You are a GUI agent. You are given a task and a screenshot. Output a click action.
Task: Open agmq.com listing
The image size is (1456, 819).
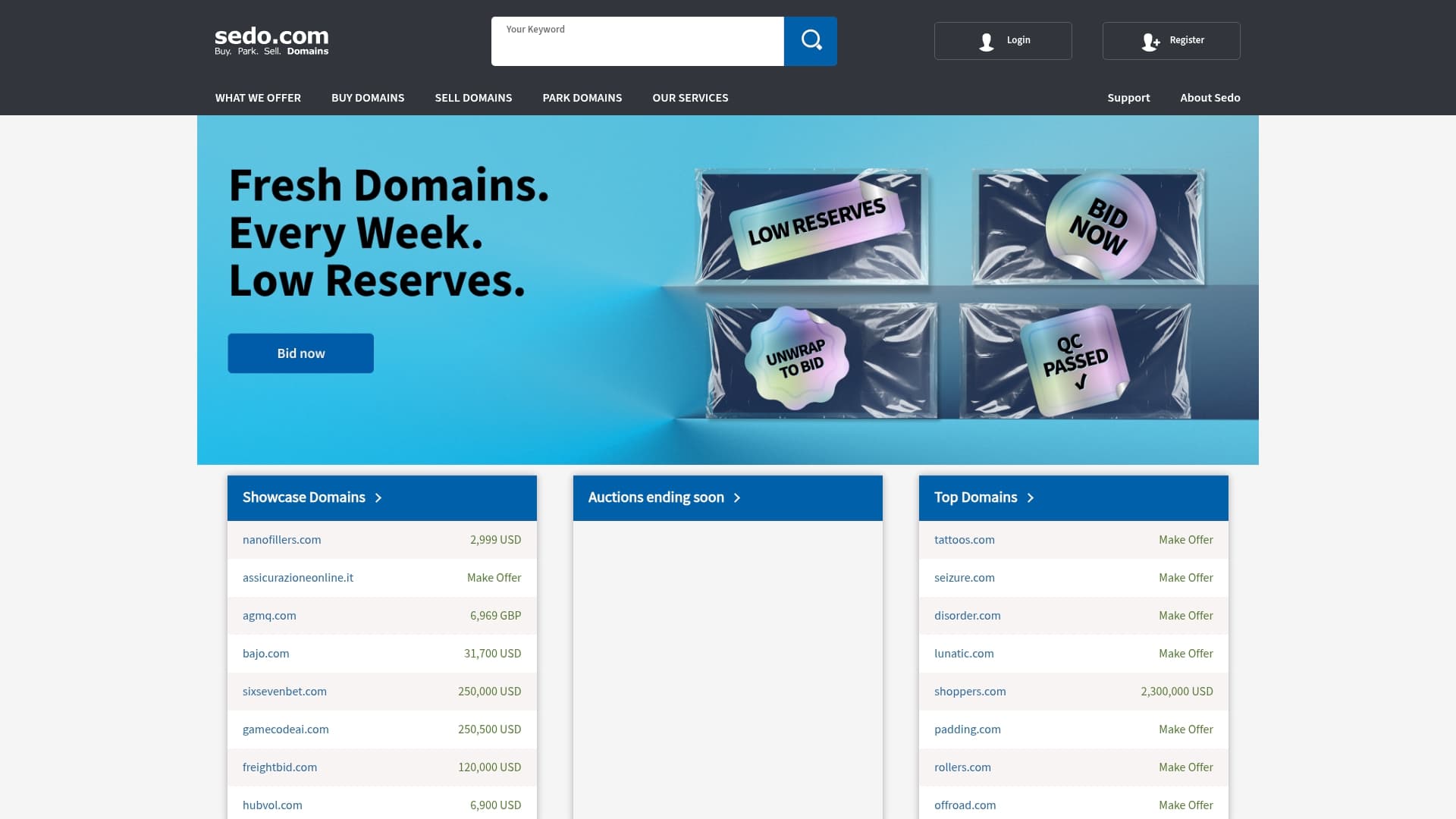coord(269,616)
